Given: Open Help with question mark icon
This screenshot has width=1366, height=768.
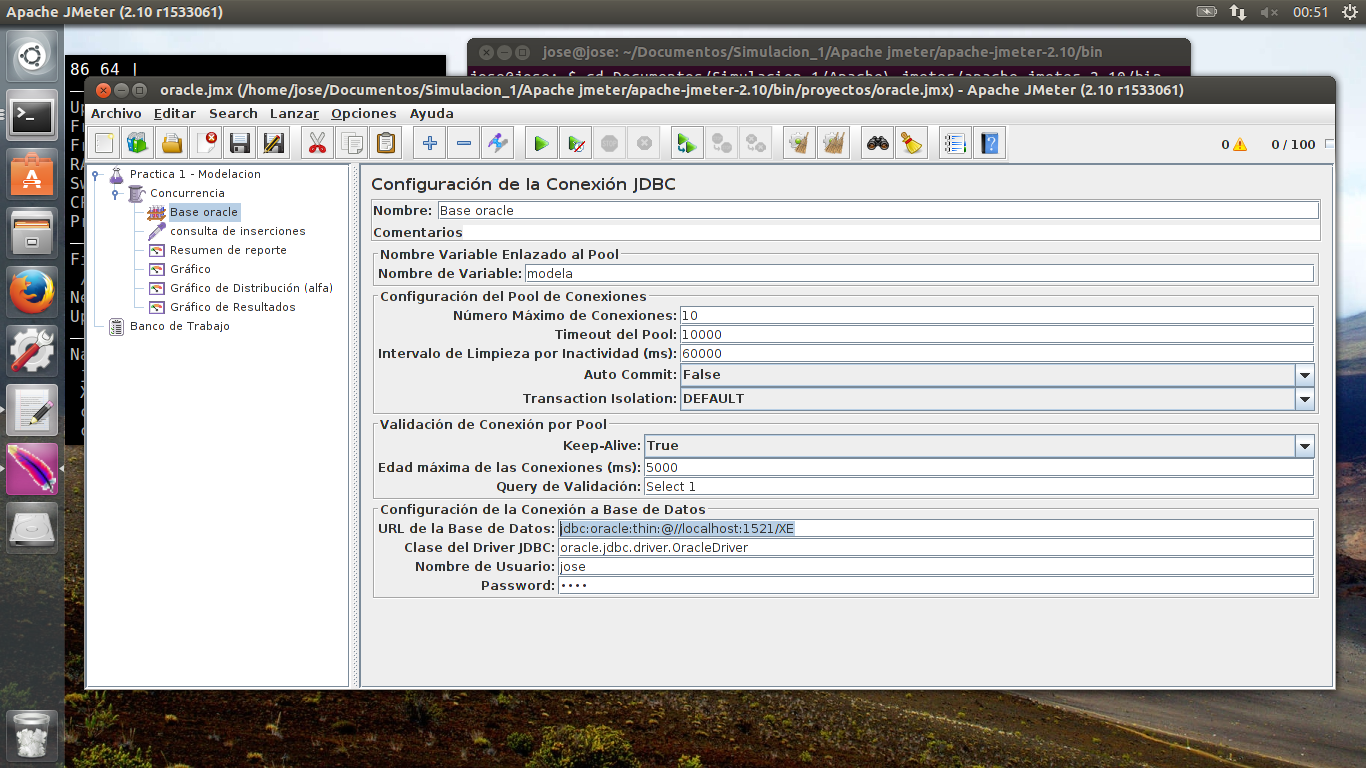Looking at the screenshot, I should (990, 144).
